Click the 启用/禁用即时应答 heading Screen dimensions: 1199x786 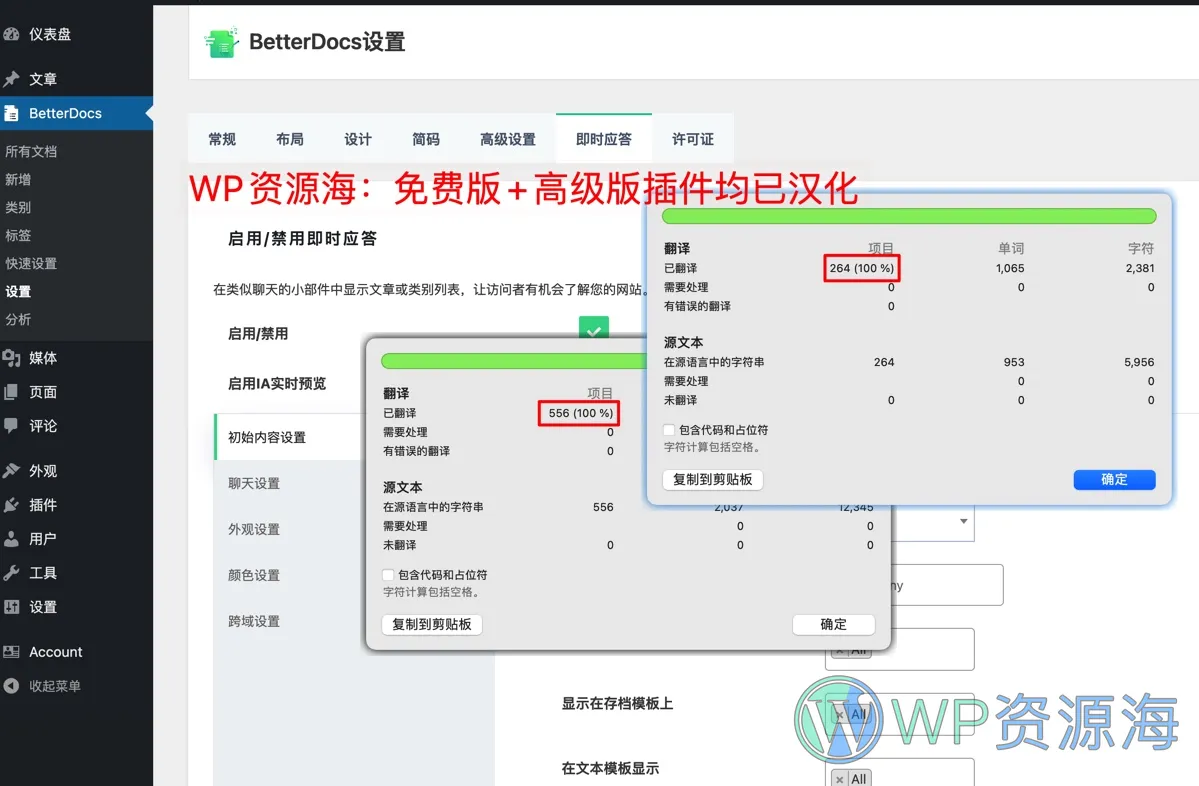click(x=302, y=239)
